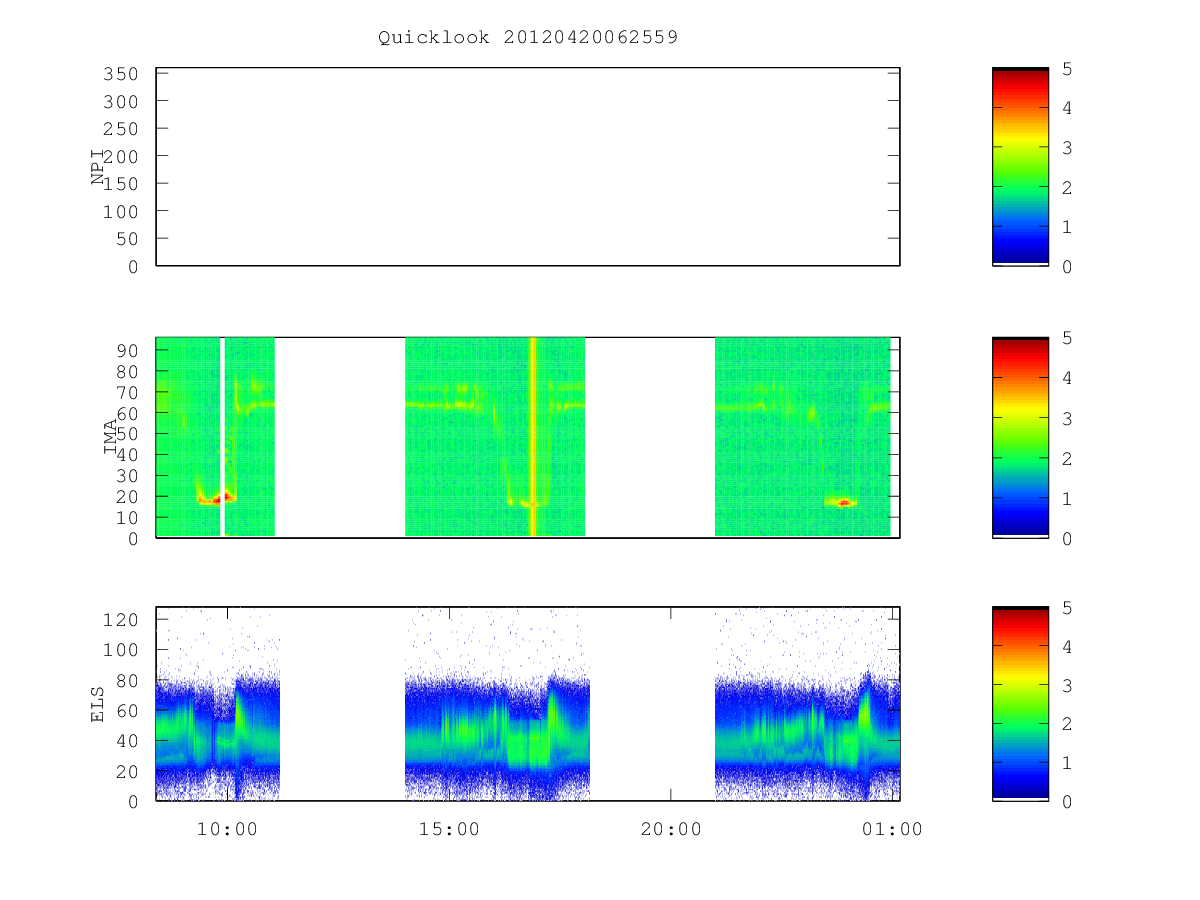Click the 300 tick on NPI axis
1200x900 pixels.
[121, 102]
